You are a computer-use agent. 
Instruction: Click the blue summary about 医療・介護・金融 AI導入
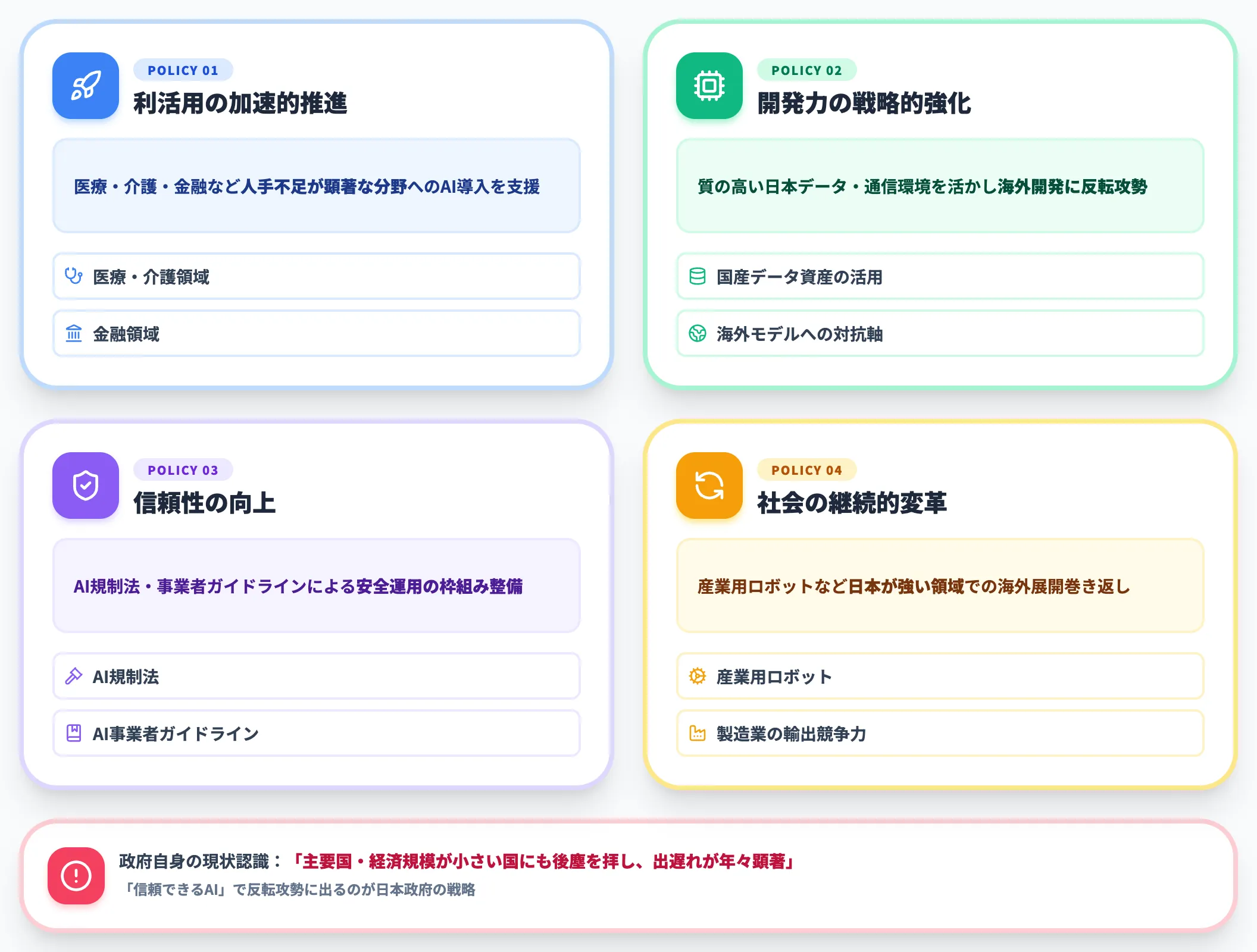pyautogui.click(x=317, y=186)
